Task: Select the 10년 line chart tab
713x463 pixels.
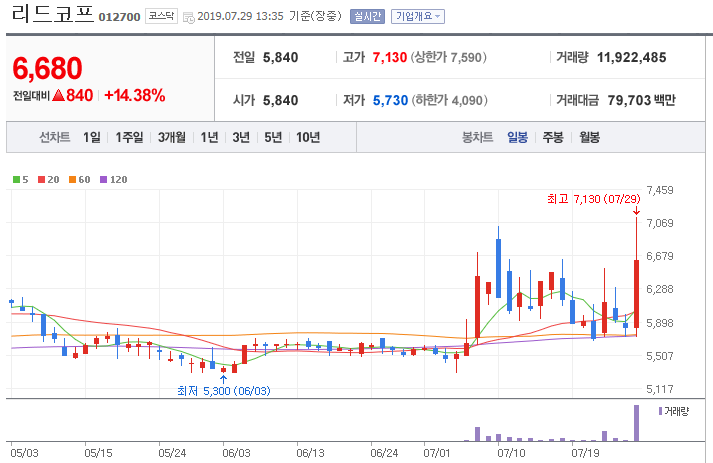Action: (308, 137)
